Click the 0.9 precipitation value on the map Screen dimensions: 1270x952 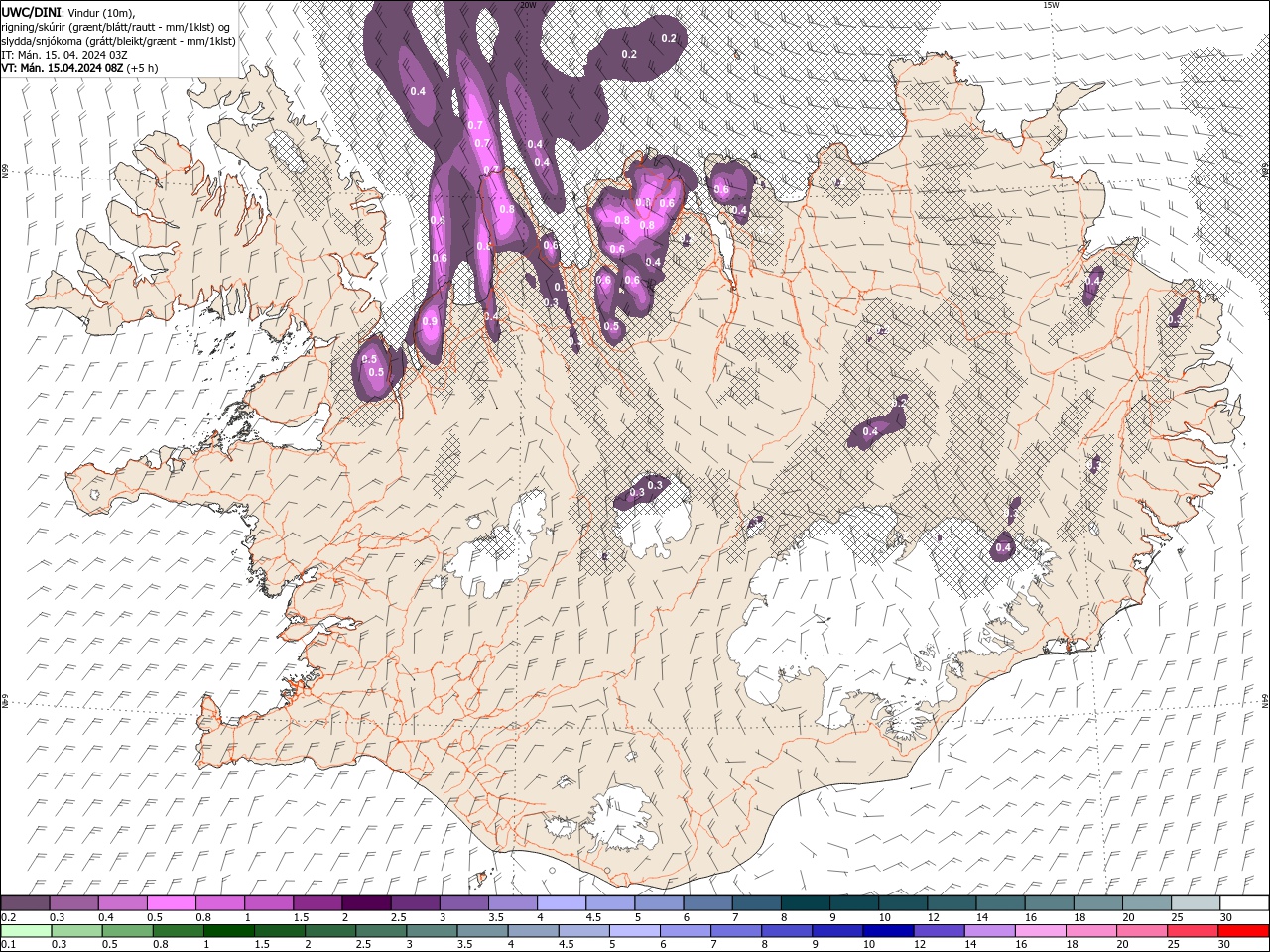430,321
